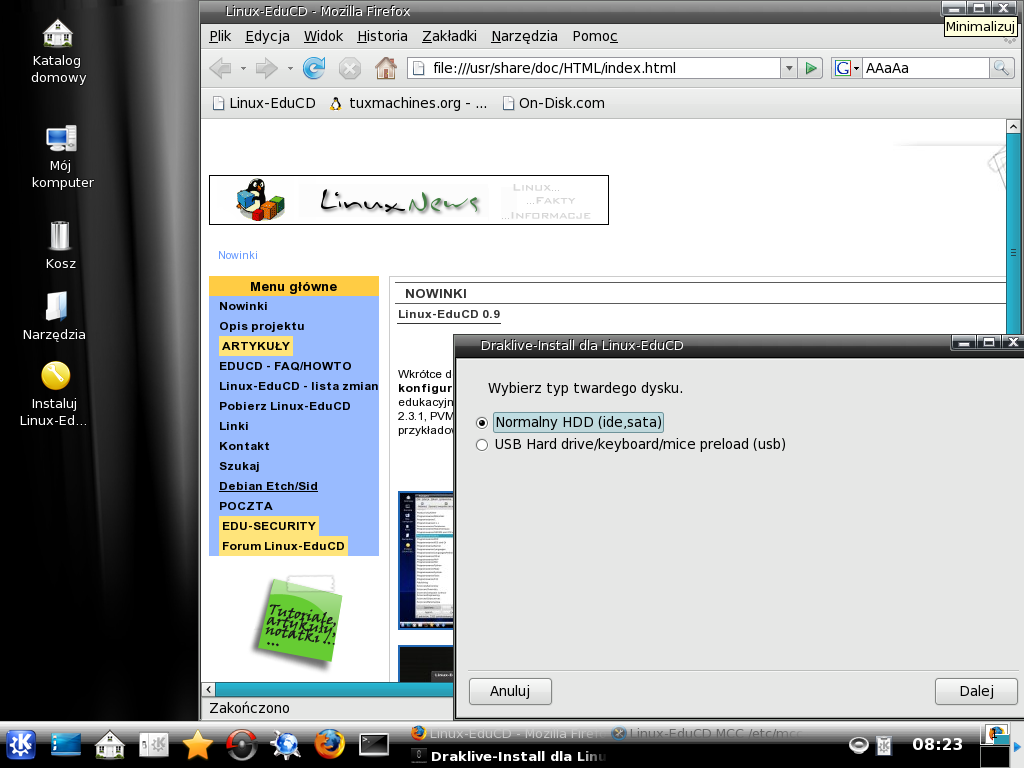Click the green Go arrow beside address bar
This screenshot has width=1024, height=768.
(x=810, y=68)
